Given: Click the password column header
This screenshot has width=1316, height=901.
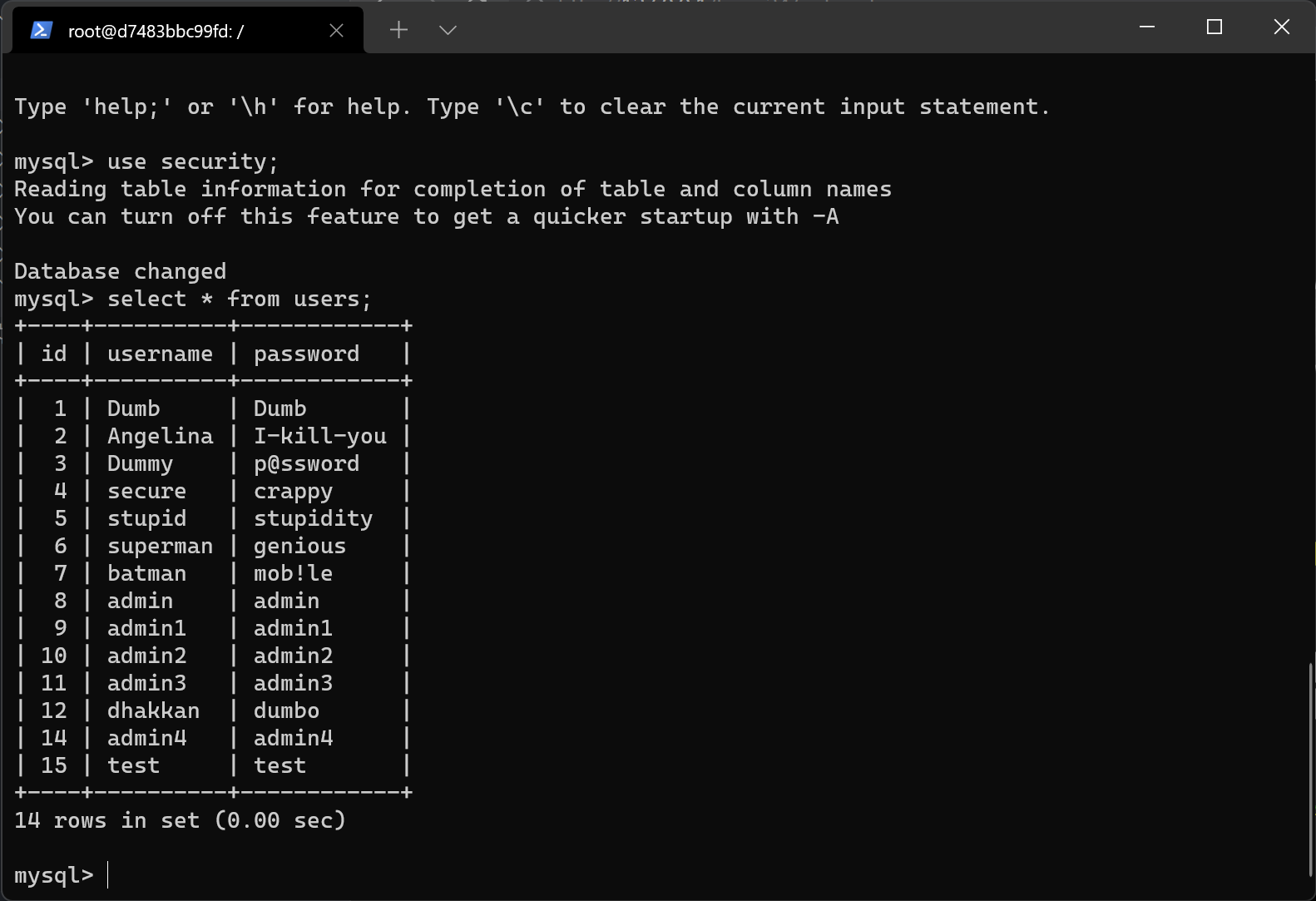Looking at the screenshot, I should 307,354.
